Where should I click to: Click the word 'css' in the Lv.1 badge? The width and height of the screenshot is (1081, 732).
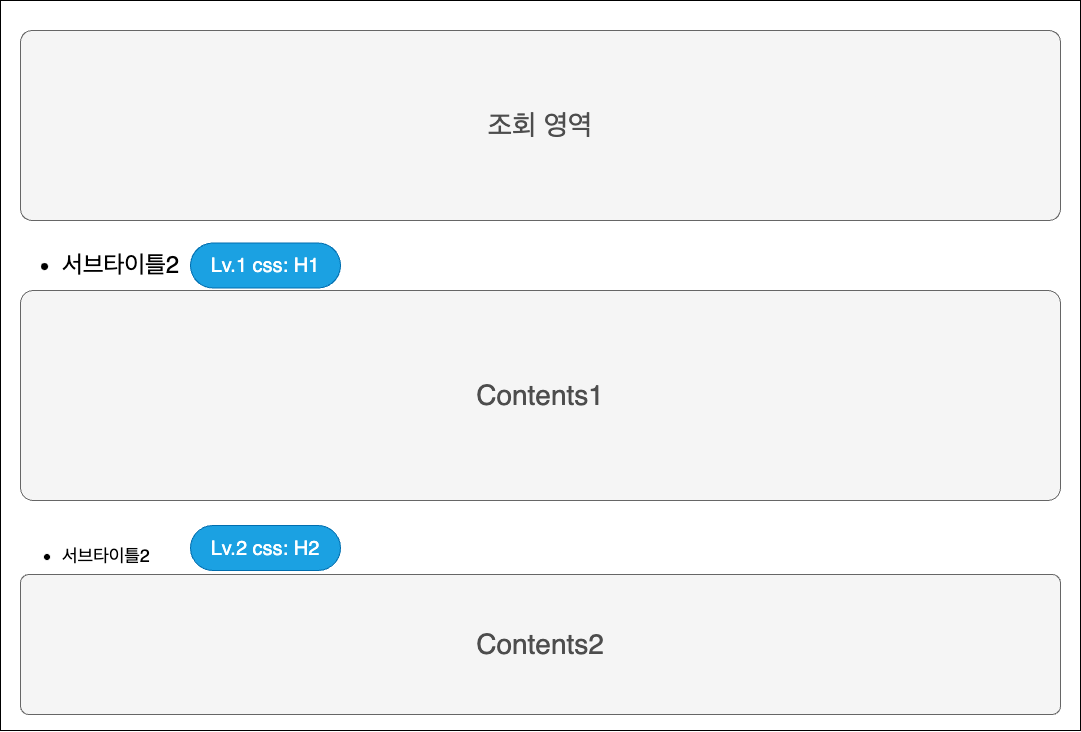point(268,265)
